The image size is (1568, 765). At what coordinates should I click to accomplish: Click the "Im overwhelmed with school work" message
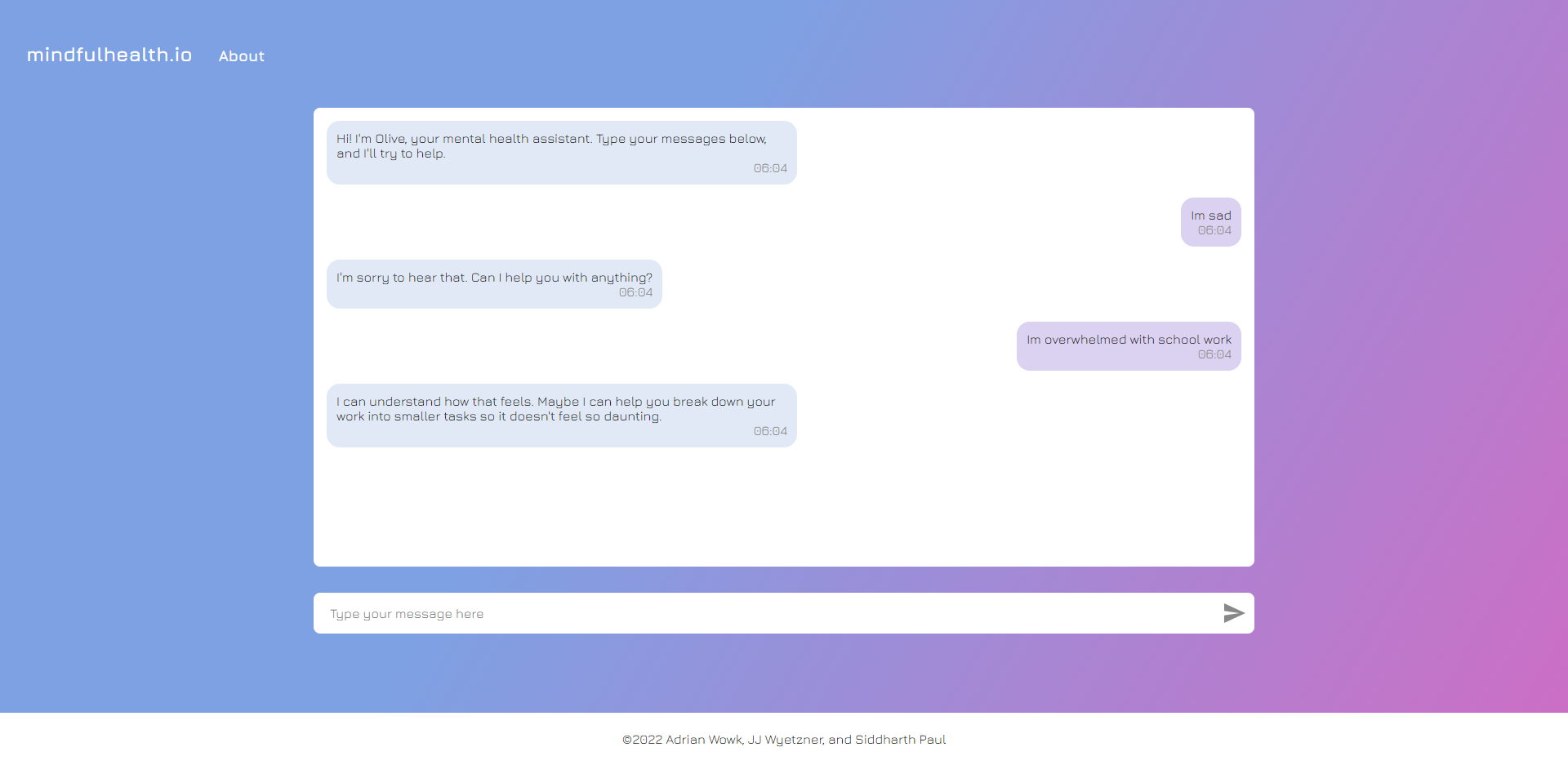[1129, 346]
